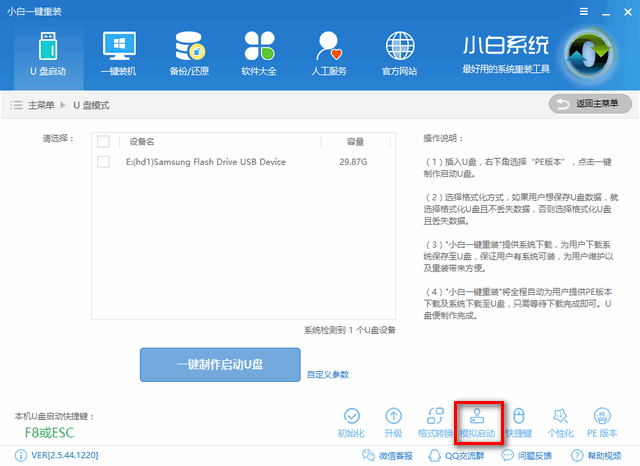Image resolution: width=640 pixels, height=466 pixels.
Task: Open the 快捷键 shortcut key lookup
Action: [x=517, y=423]
